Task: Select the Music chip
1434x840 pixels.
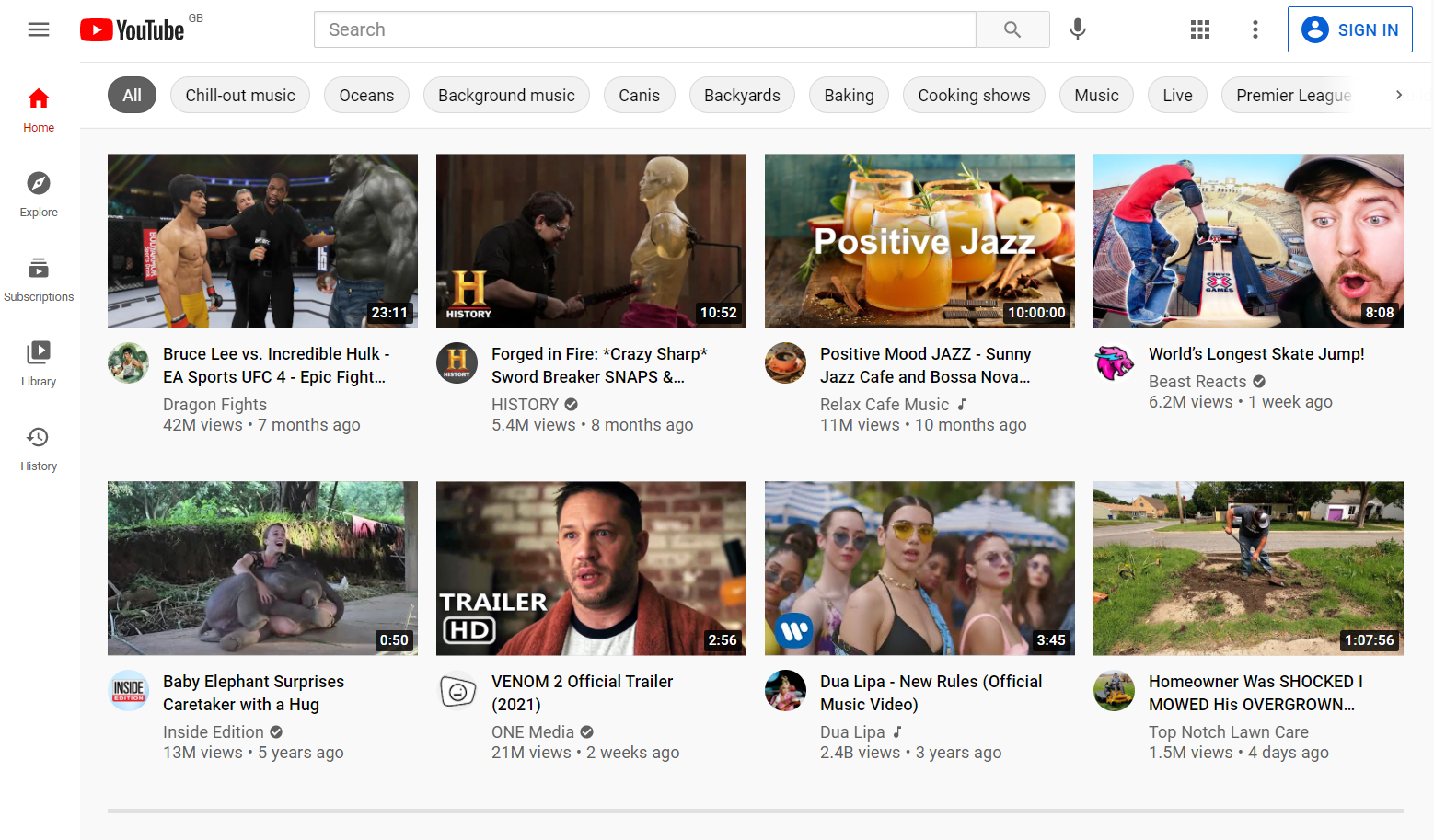Action: [x=1096, y=95]
